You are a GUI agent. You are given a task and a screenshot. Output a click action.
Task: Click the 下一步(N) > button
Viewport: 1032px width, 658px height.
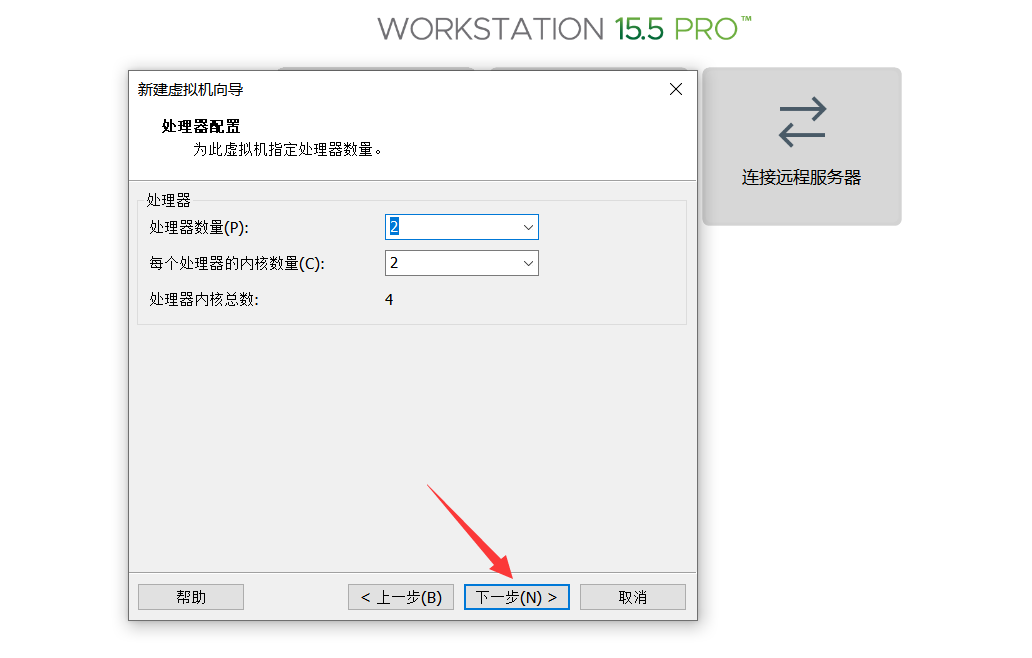(x=517, y=597)
